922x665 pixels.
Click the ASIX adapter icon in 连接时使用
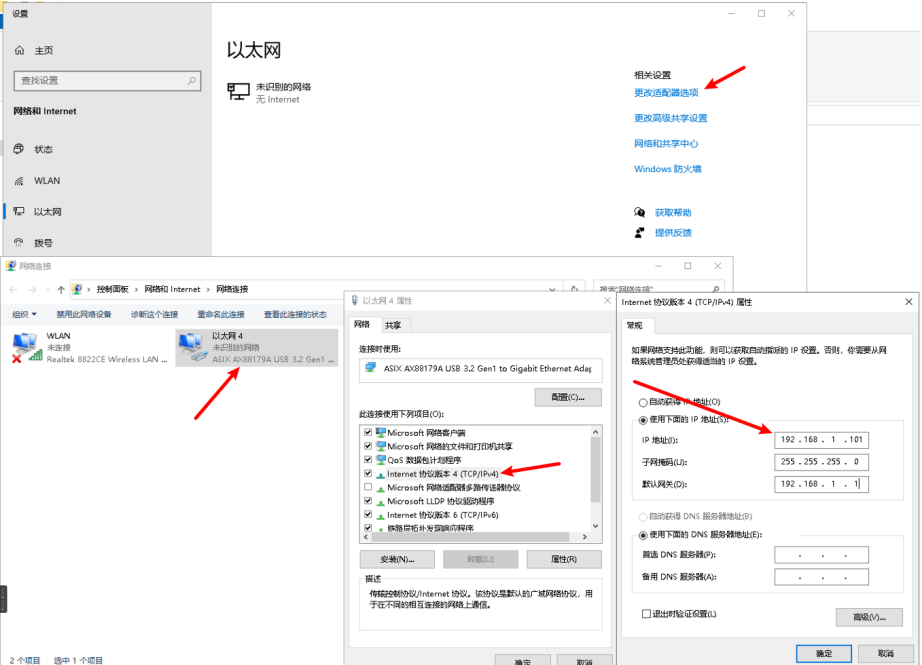[x=370, y=368]
